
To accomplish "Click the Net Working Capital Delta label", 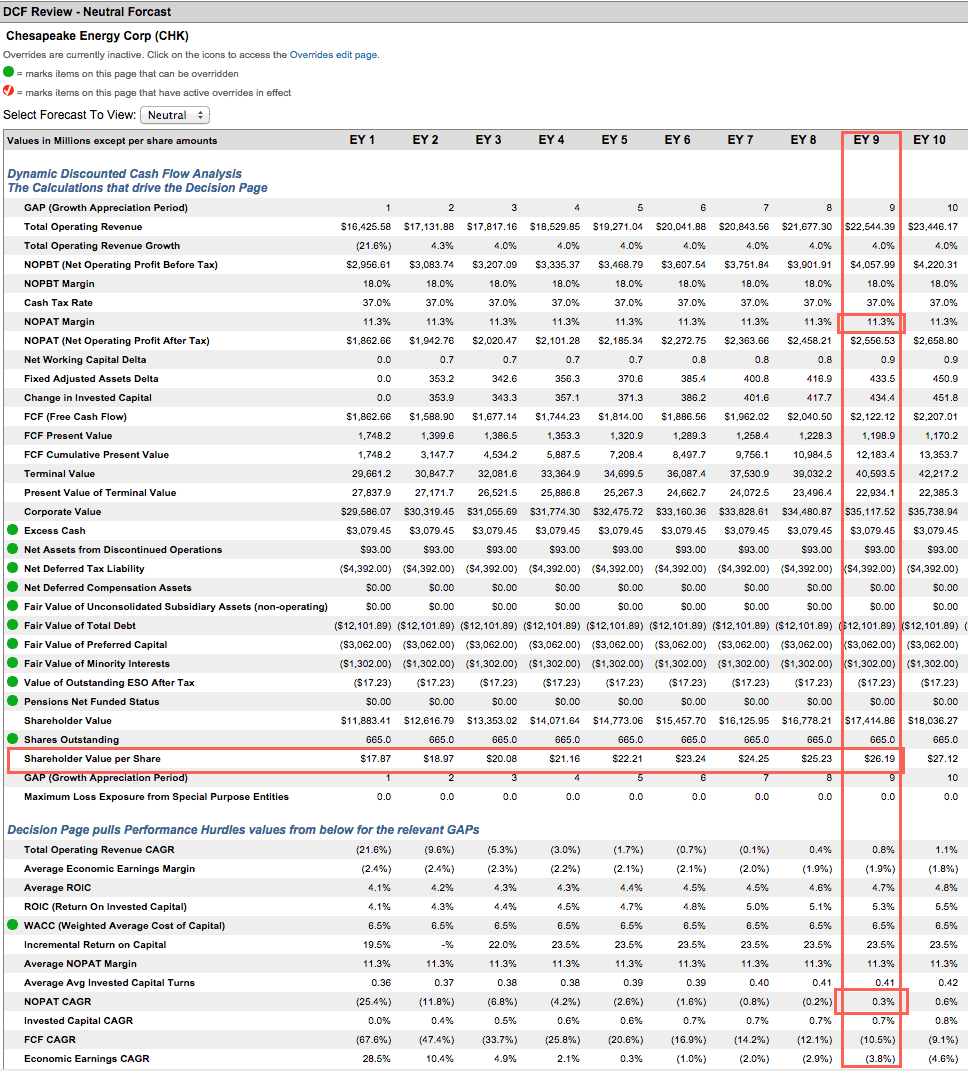I will click(85, 359).
